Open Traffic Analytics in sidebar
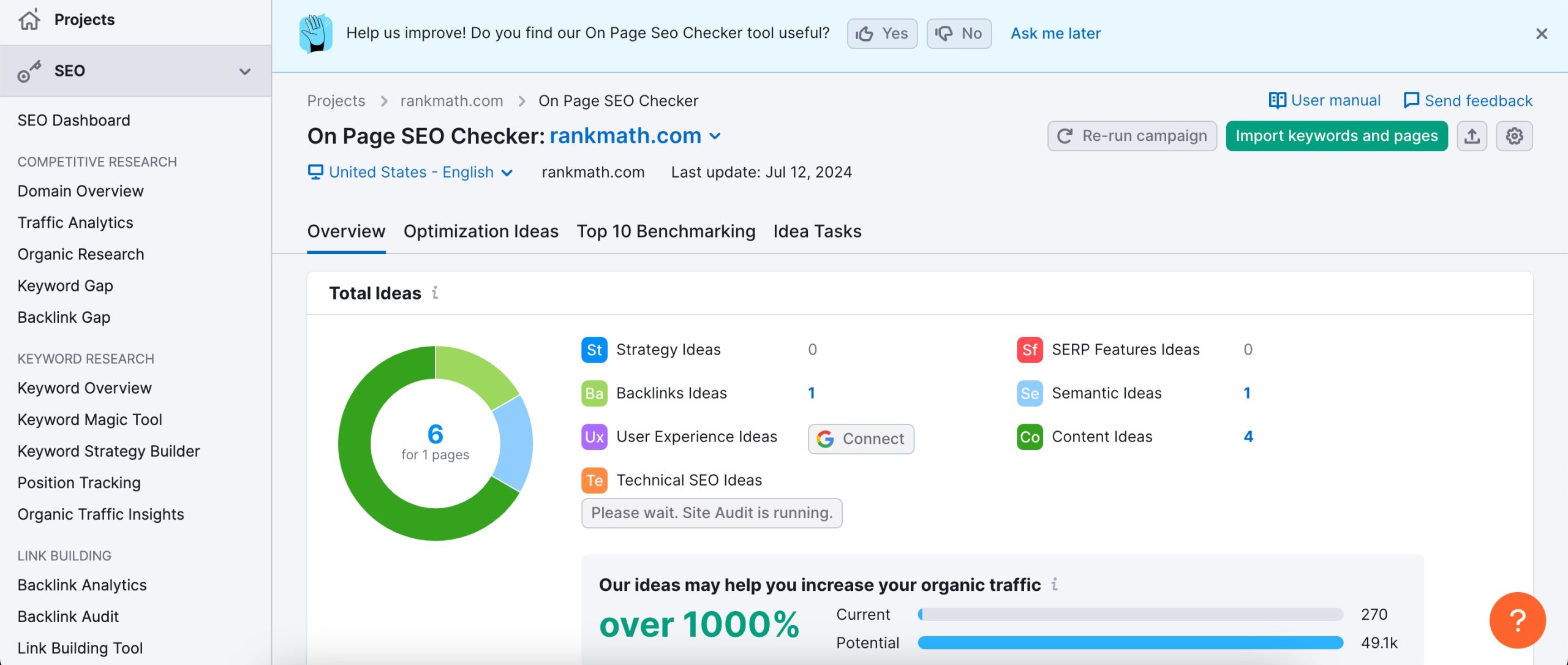The image size is (1568, 665). [75, 223]
